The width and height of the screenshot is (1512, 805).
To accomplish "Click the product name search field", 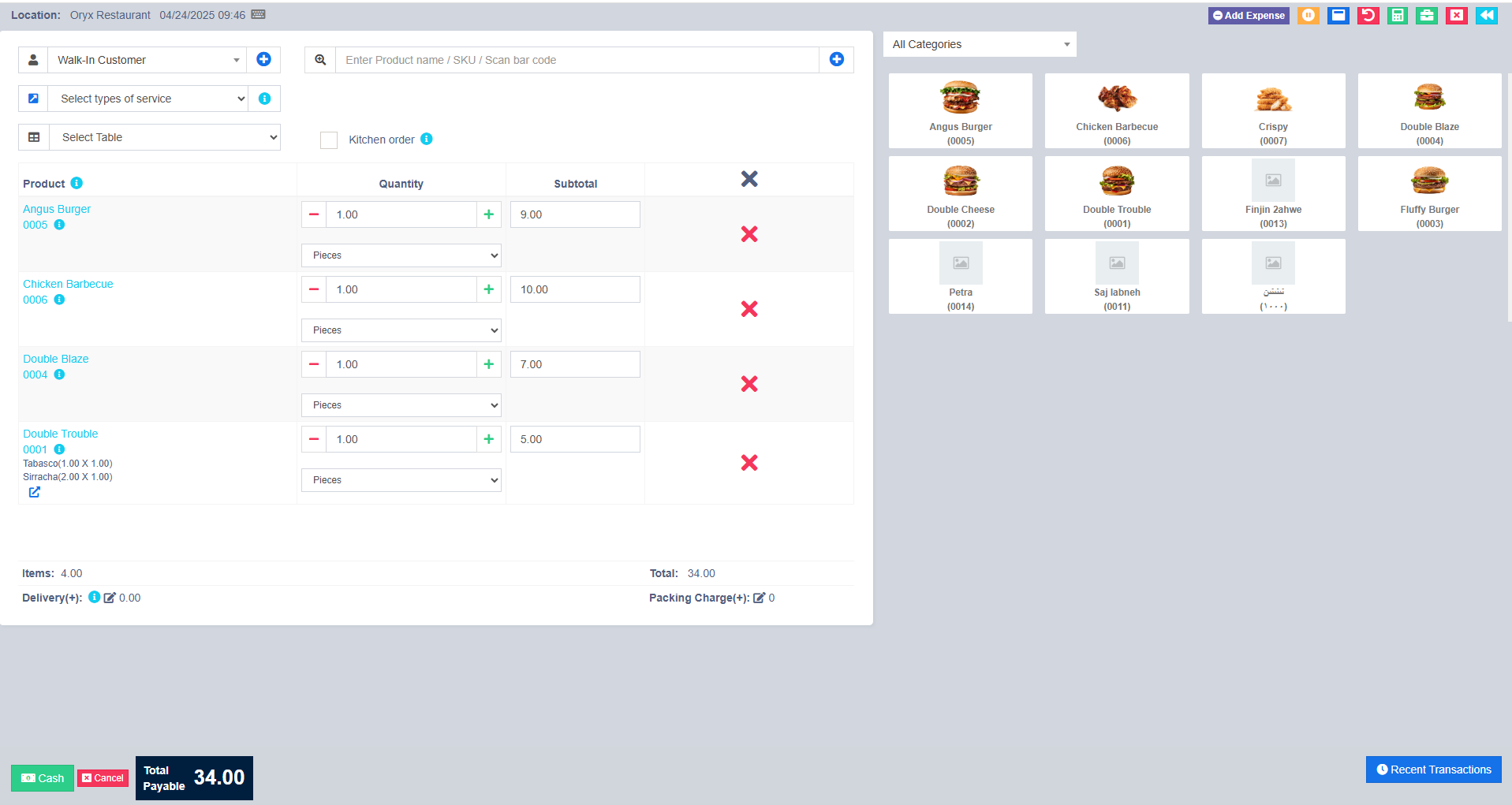I will pyautogui.click(x=577, y=60).
